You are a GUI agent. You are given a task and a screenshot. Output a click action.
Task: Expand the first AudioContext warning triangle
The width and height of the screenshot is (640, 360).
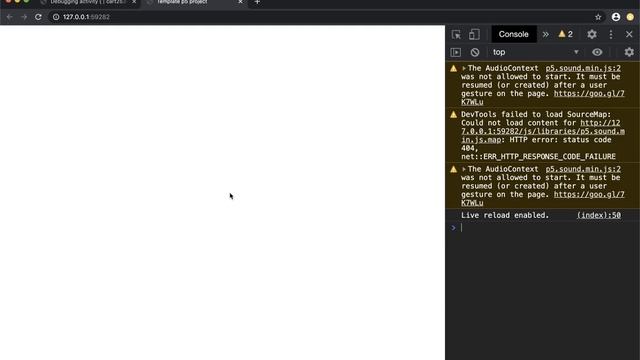point(464,68)
